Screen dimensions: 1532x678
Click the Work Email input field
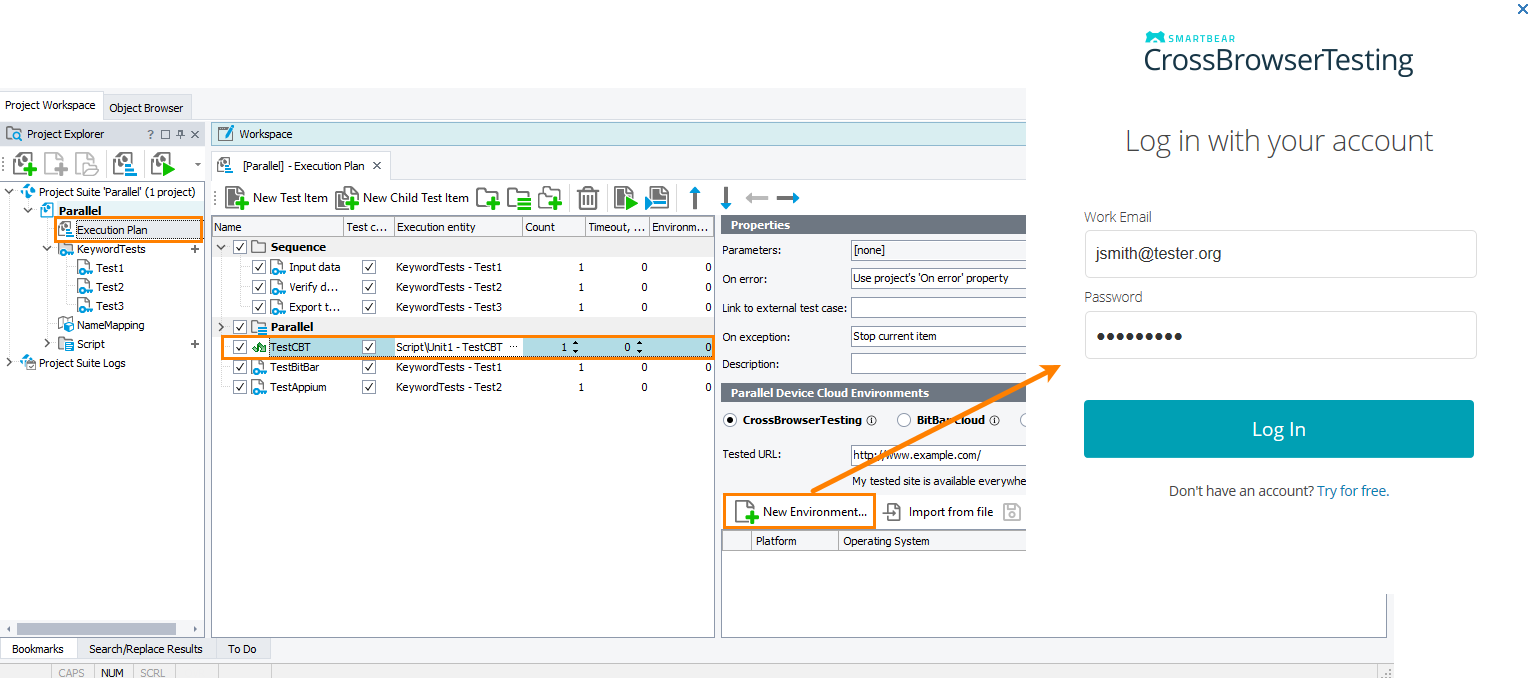pos(1280,254)
